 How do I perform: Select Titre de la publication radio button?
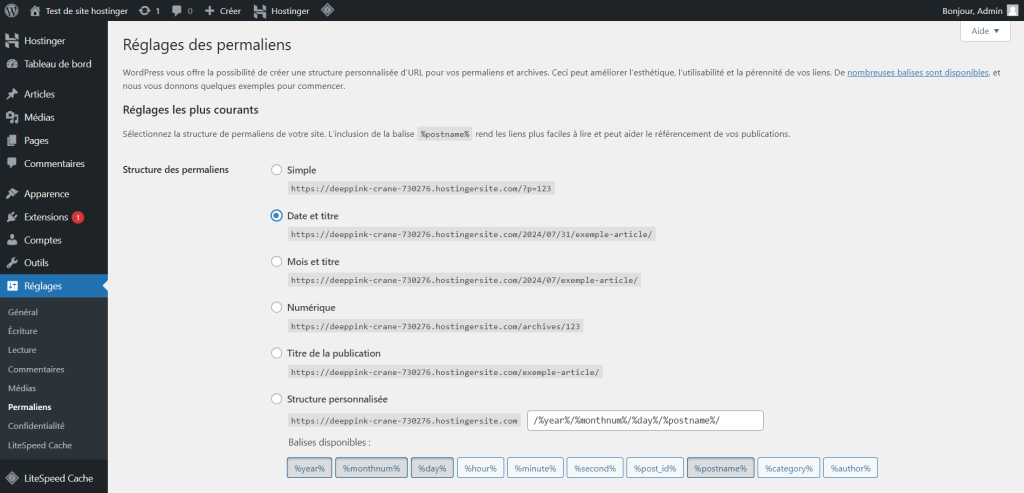[277, 353]
